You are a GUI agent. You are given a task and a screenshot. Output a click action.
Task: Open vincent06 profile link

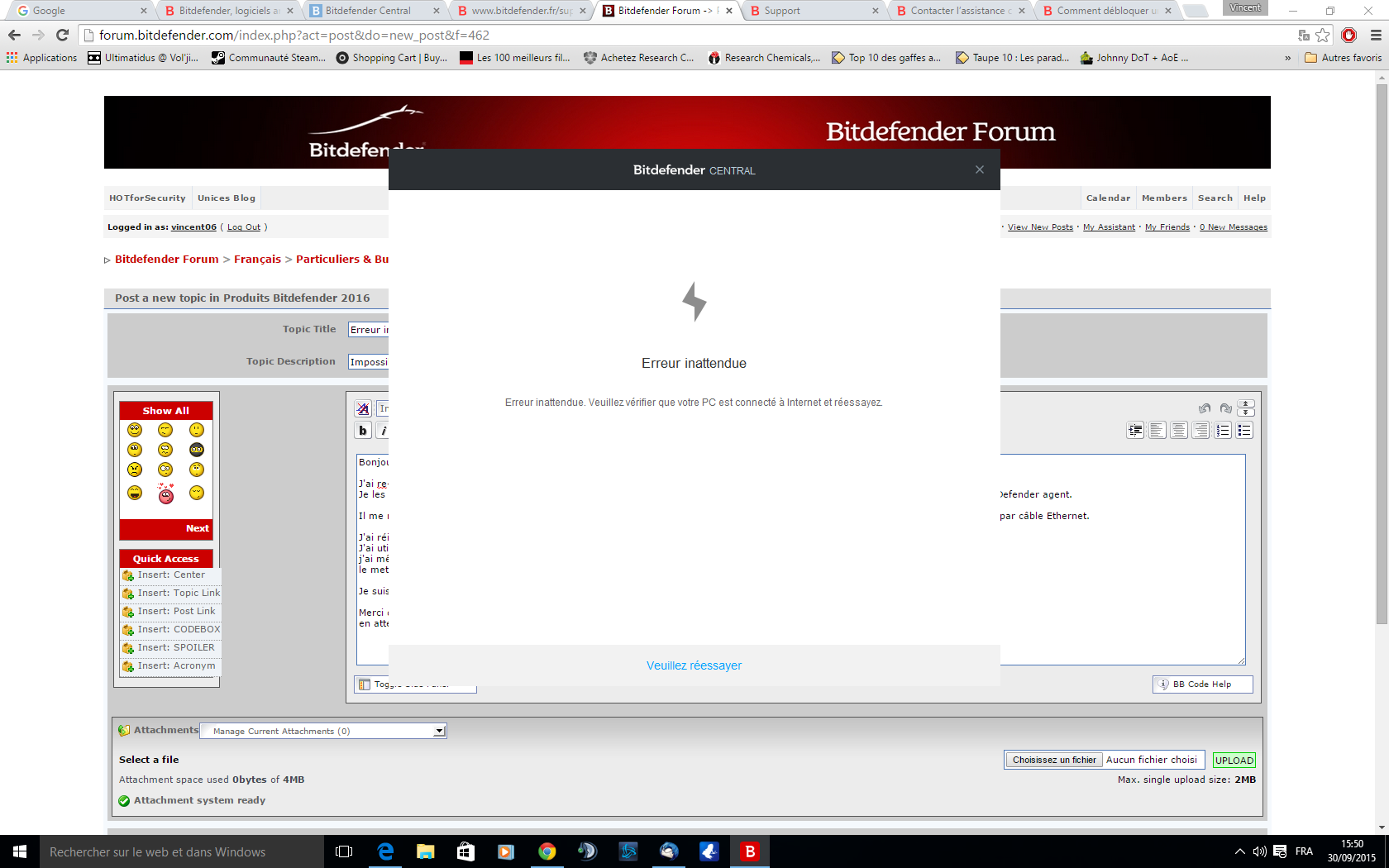click(193, 227)
